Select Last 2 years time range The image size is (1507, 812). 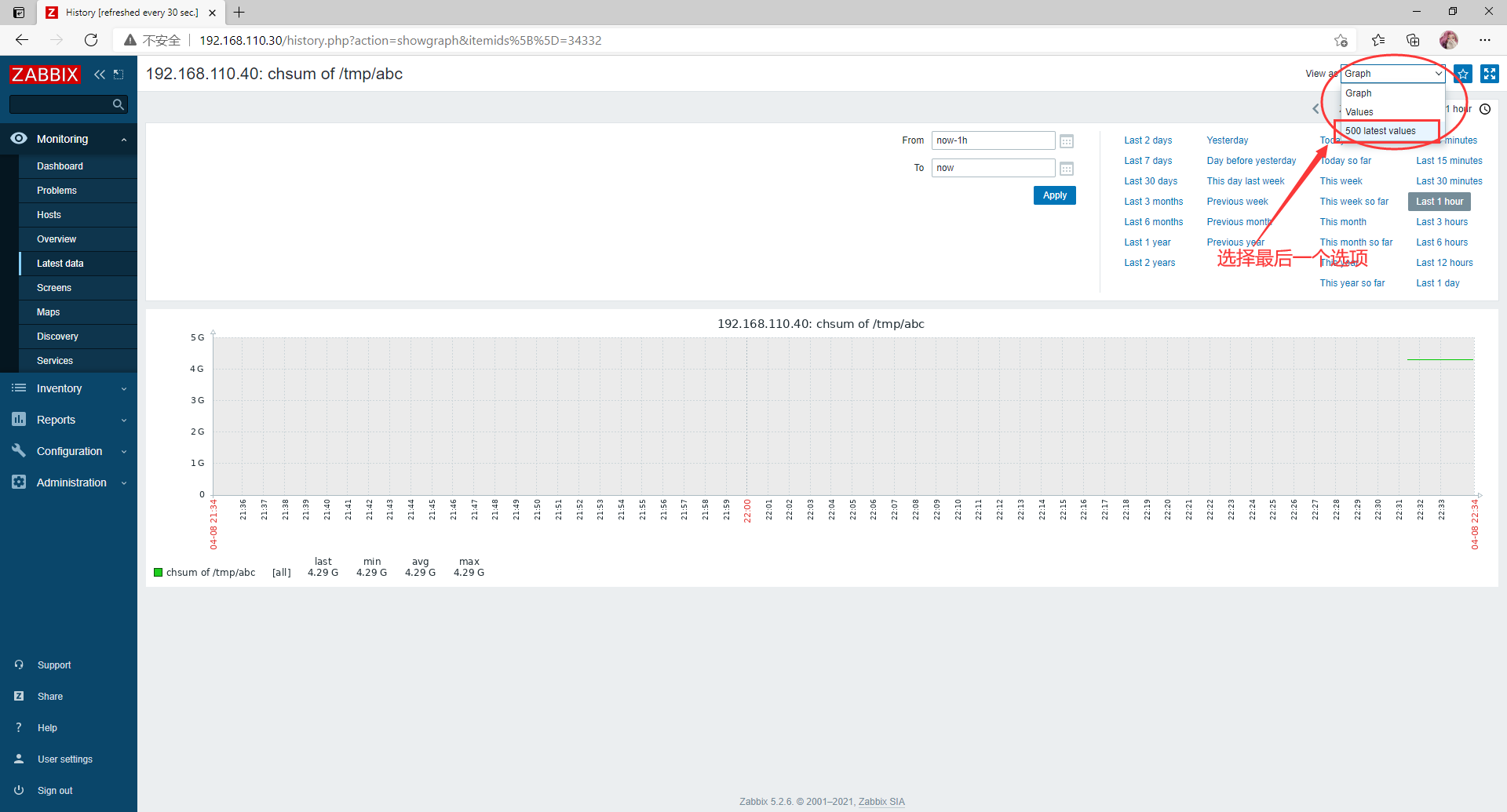[x=1149, y=263]
